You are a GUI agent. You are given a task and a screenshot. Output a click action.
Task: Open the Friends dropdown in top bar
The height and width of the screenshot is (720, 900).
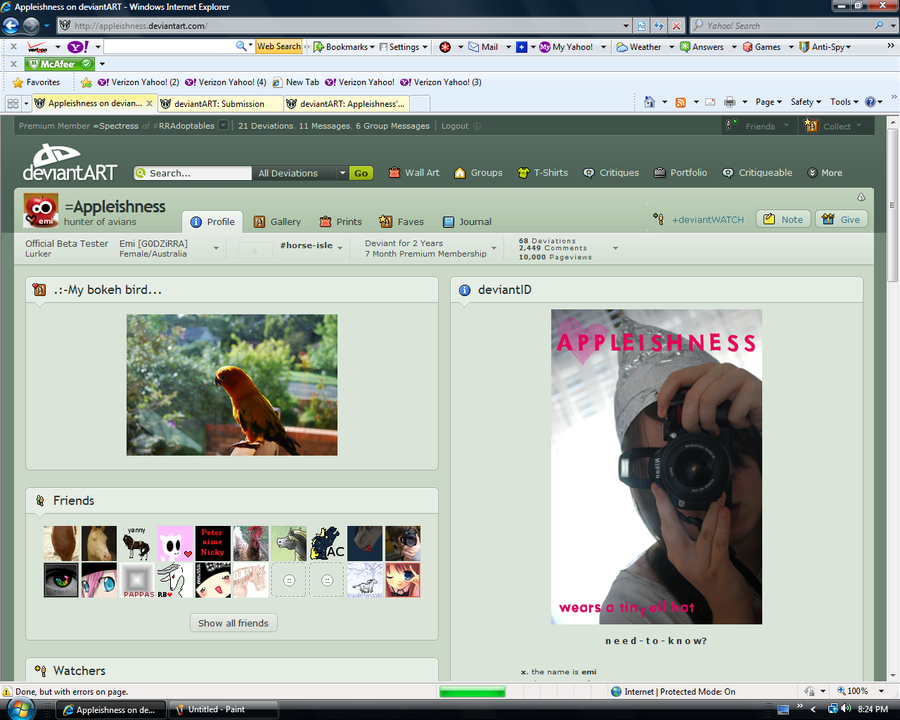click(759, 126)
